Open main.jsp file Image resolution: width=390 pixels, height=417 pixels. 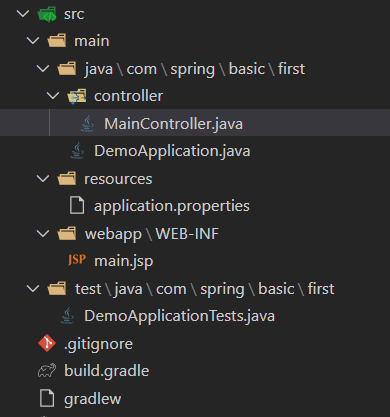click(124, 261)
